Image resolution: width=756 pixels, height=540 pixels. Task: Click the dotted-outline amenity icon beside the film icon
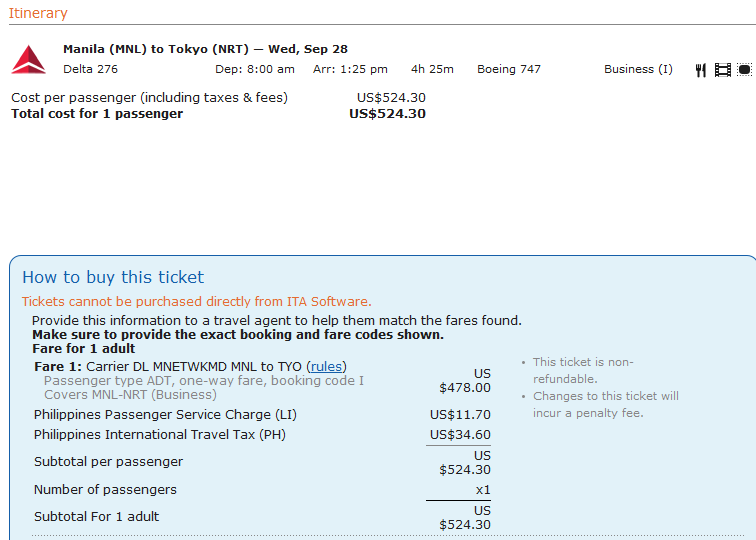click(744, 70)
